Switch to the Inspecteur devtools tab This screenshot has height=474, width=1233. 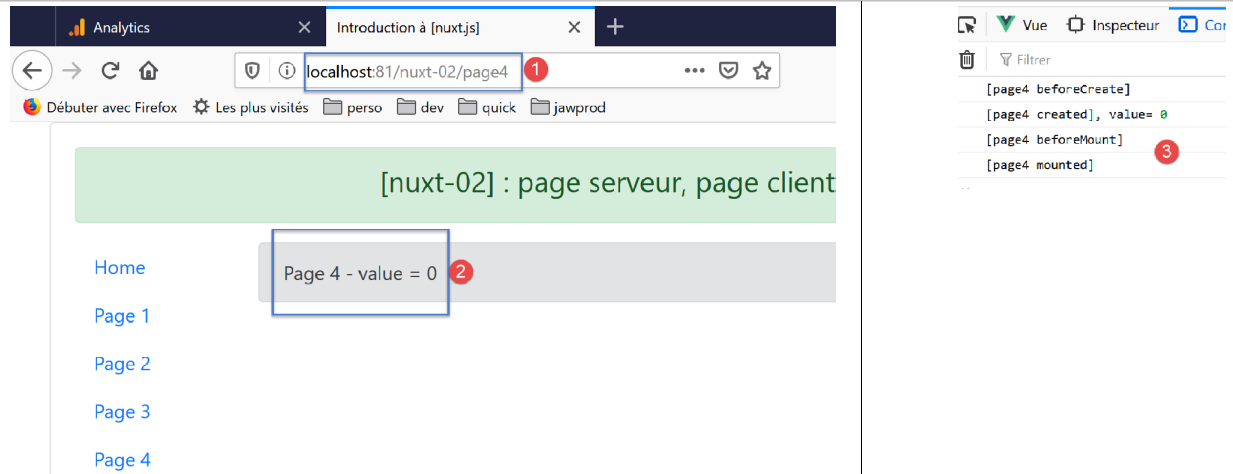point(1113,25)
